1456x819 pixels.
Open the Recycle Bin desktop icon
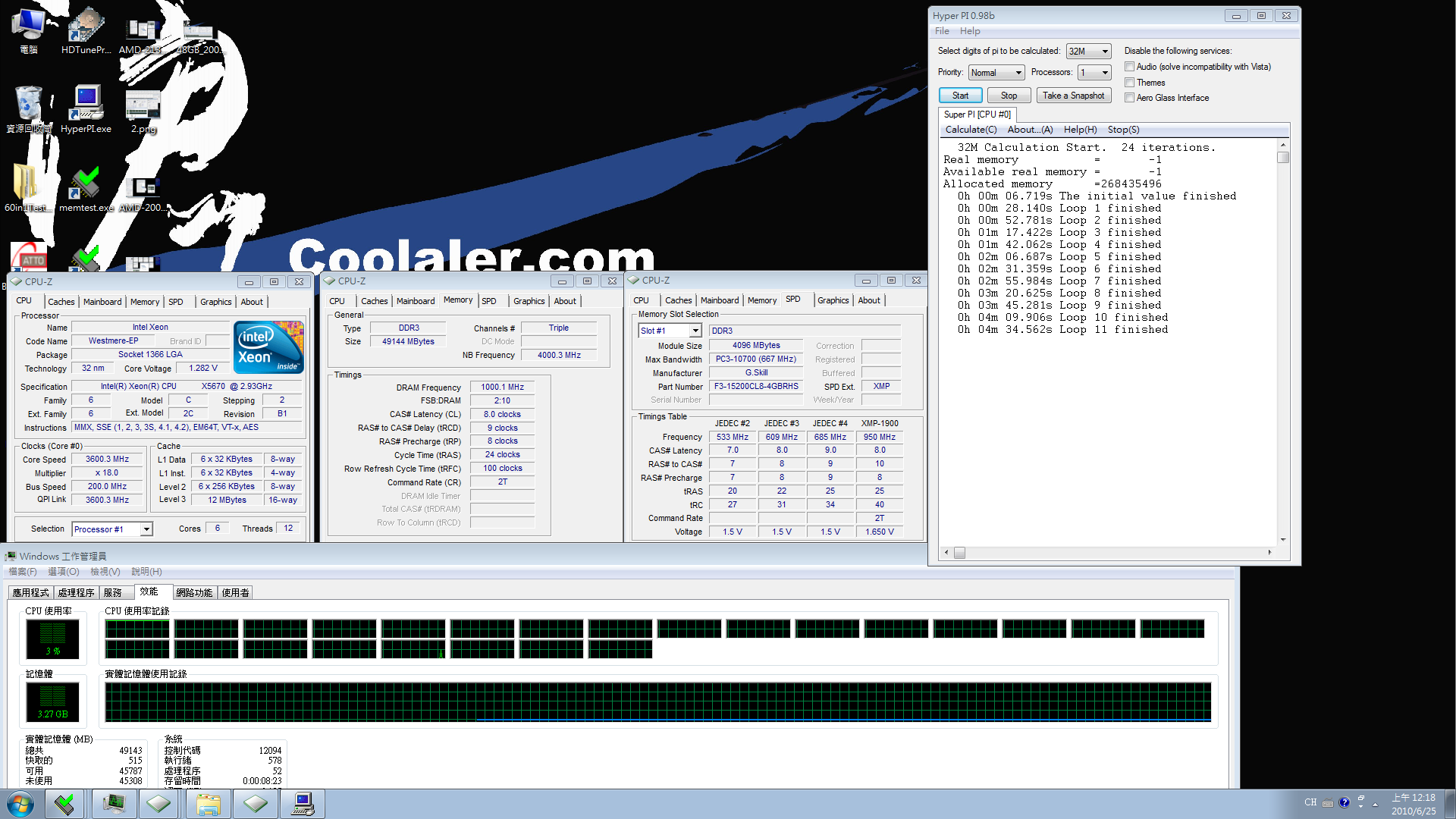(x=28, y=110)
